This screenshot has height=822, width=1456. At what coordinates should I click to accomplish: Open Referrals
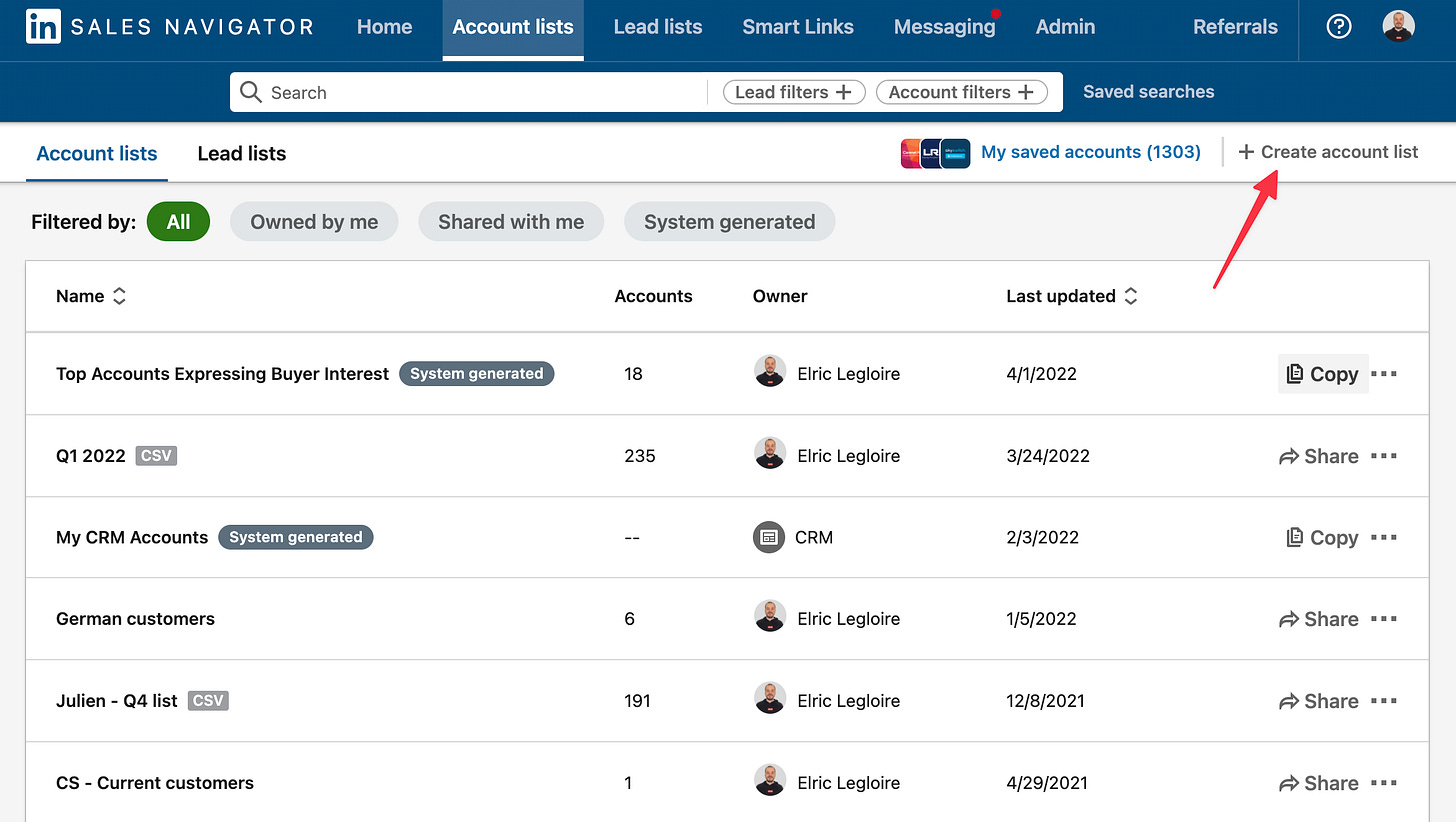(1235, 27)
